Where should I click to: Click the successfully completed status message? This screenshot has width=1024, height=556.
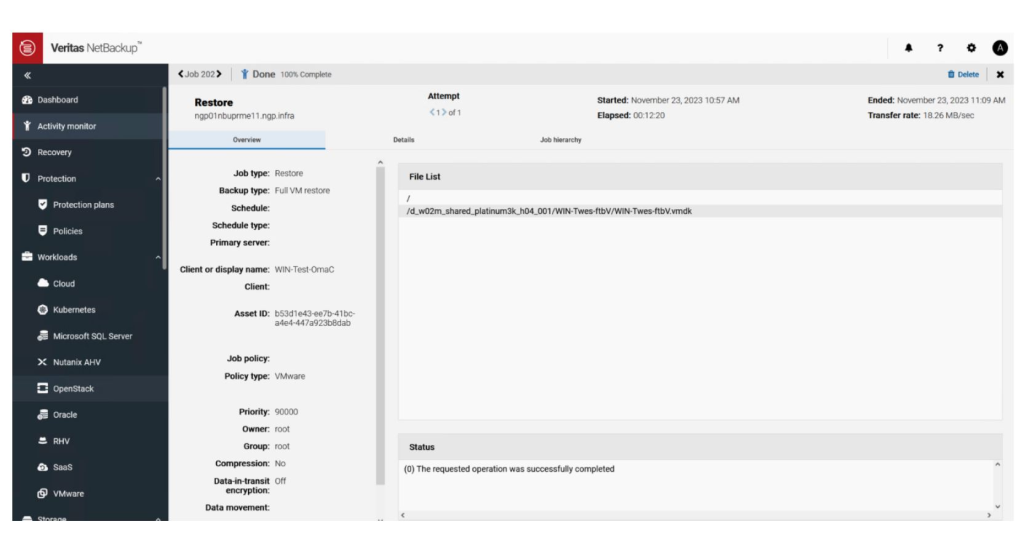pyautogui.click(x=509, y=469)
